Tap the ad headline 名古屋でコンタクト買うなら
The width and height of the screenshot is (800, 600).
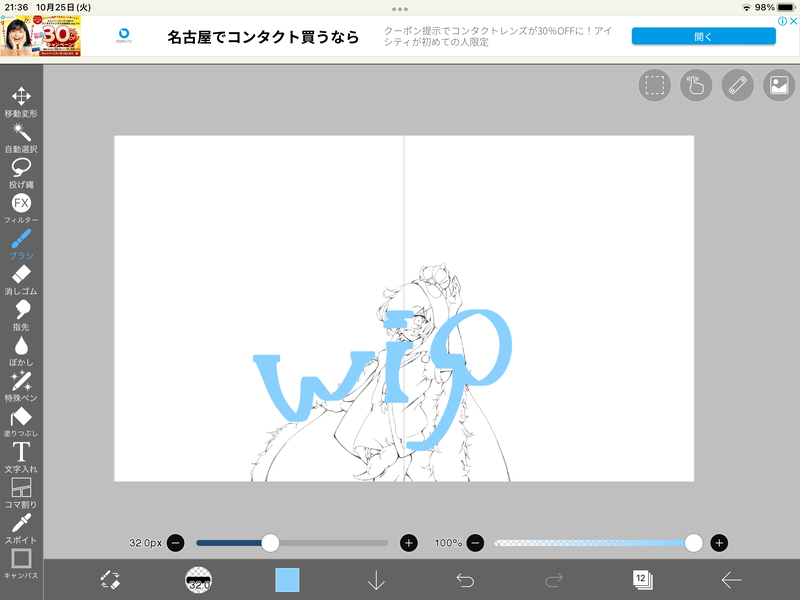[263, 37]
